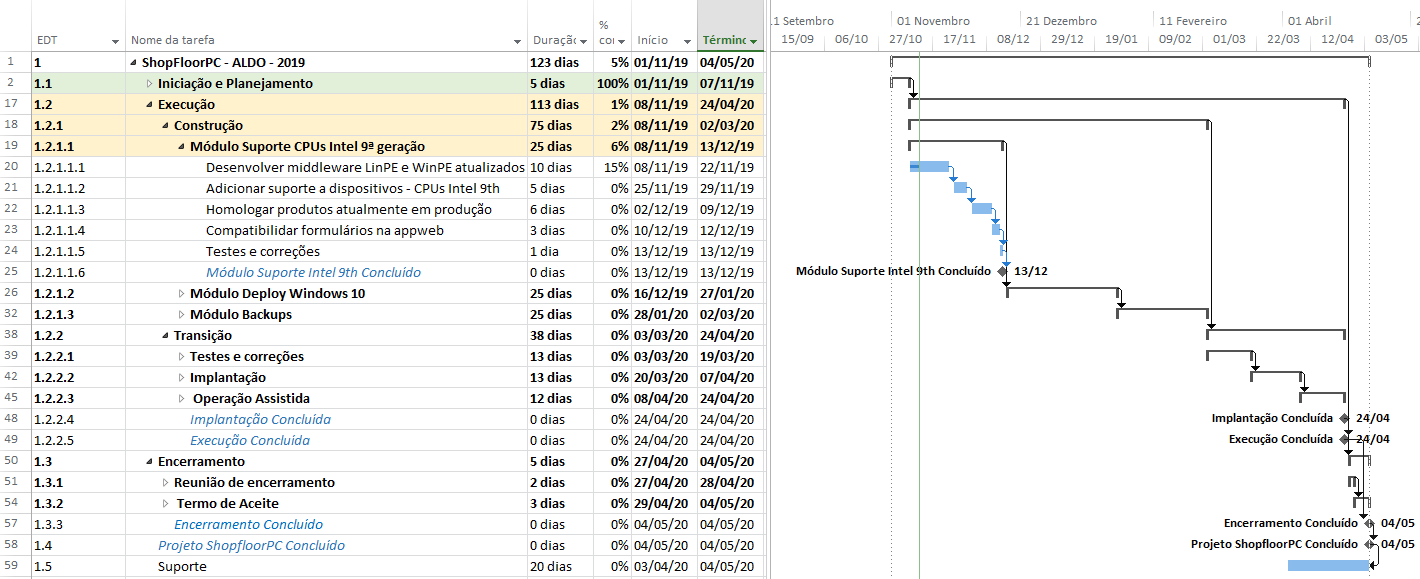Click the "08/12" date in the timescale
The height and width of the screenshot is (579, 1420).
point(1013,40)
